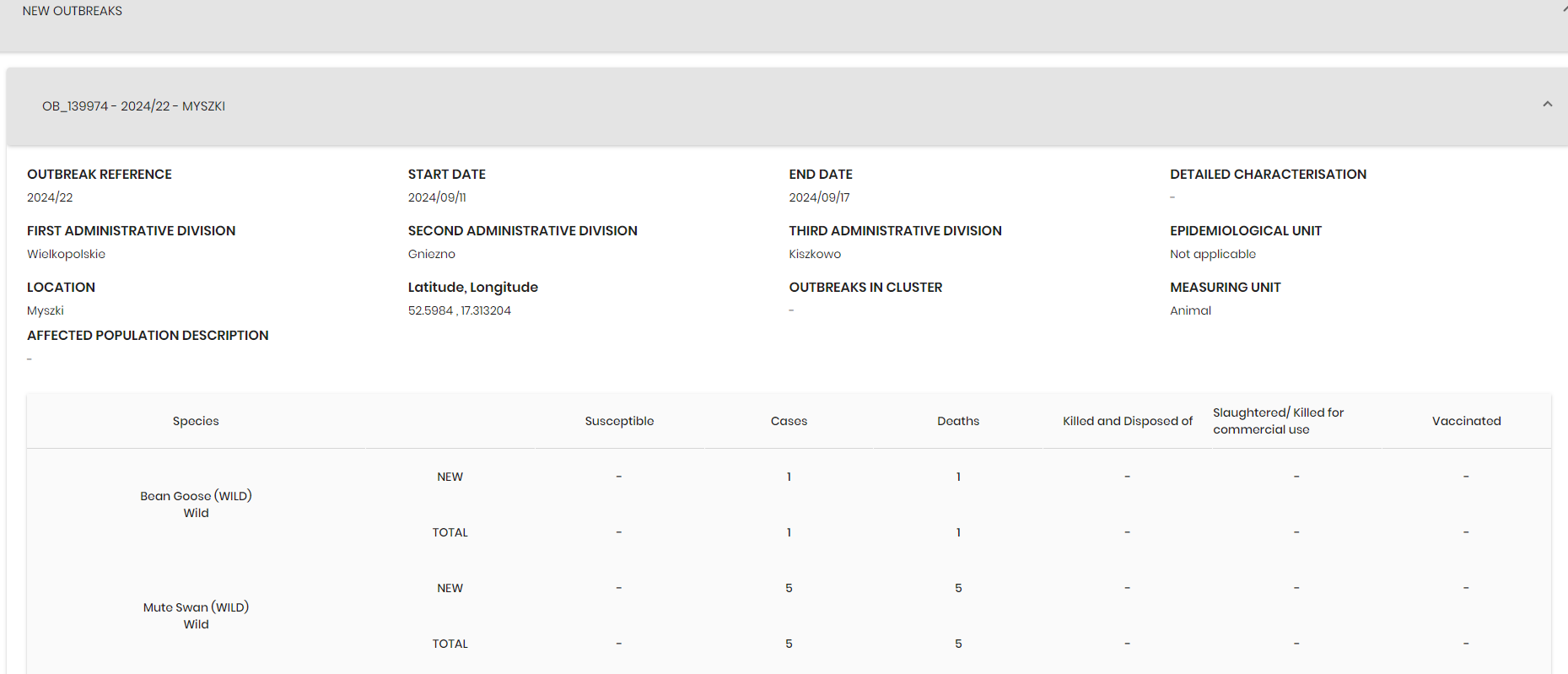Viewport: 1568px width, 674px height.
Task: Select the Bean Goose (WILD) species entry
Action: 196,496
